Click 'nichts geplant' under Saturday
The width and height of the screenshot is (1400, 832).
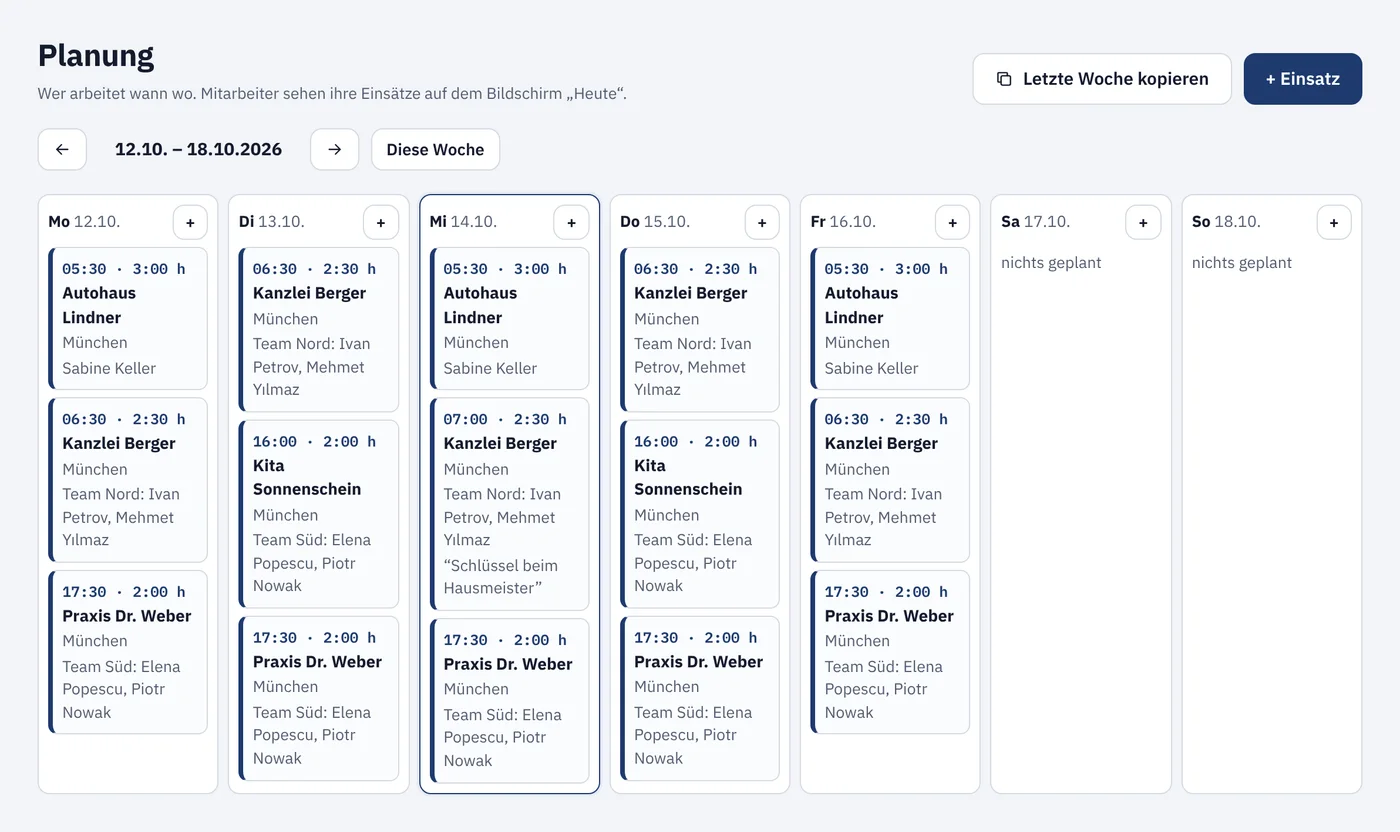pyautogui.click(x=1051, y=263)
